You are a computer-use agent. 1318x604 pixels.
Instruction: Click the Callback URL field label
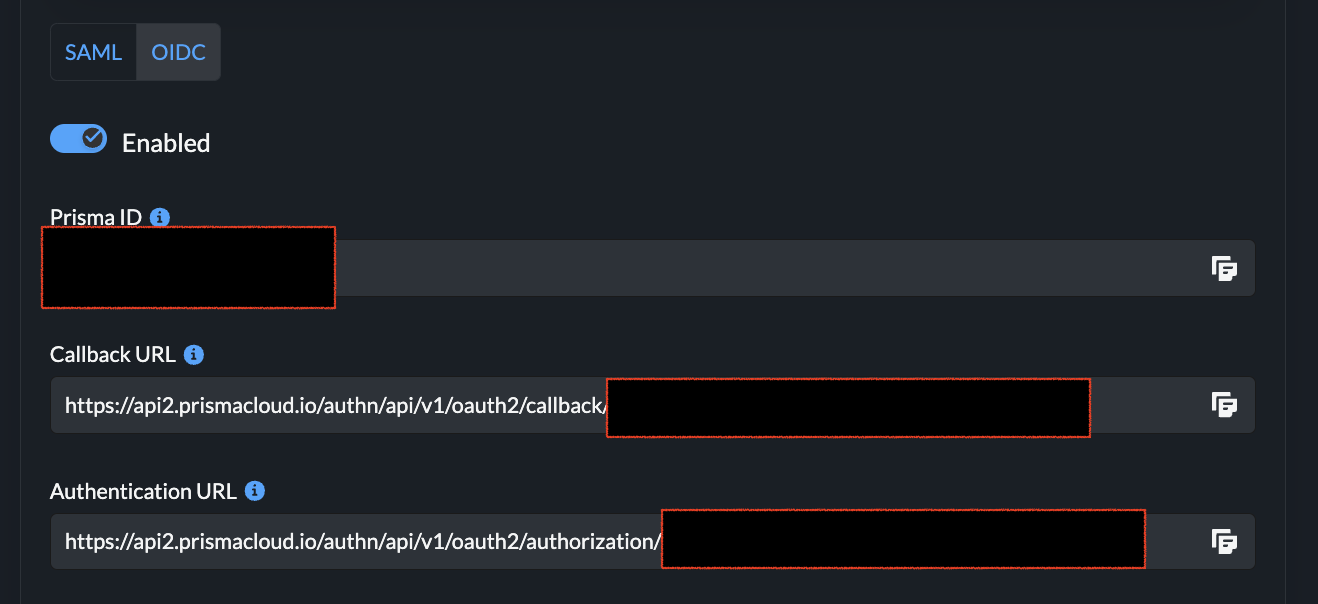pos(113,354)
